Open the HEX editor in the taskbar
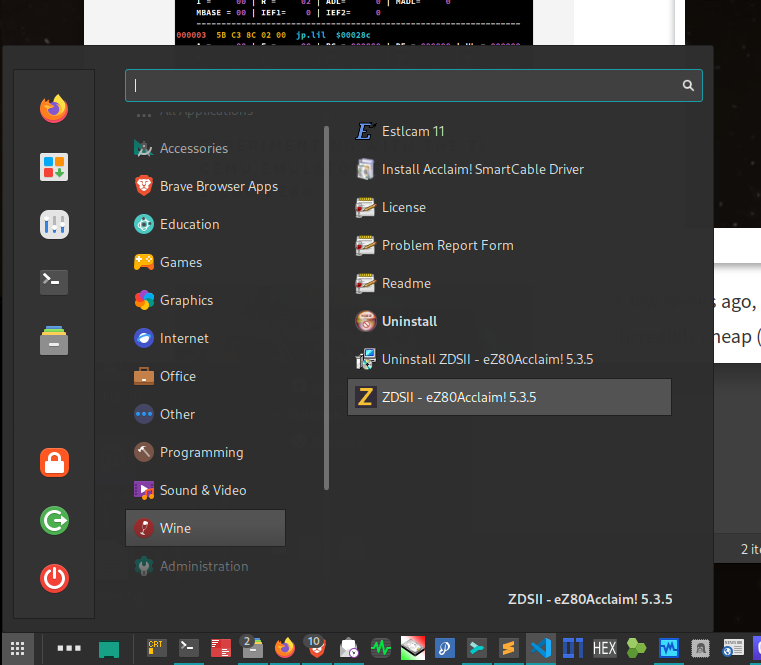 click(x=605, y=648)
